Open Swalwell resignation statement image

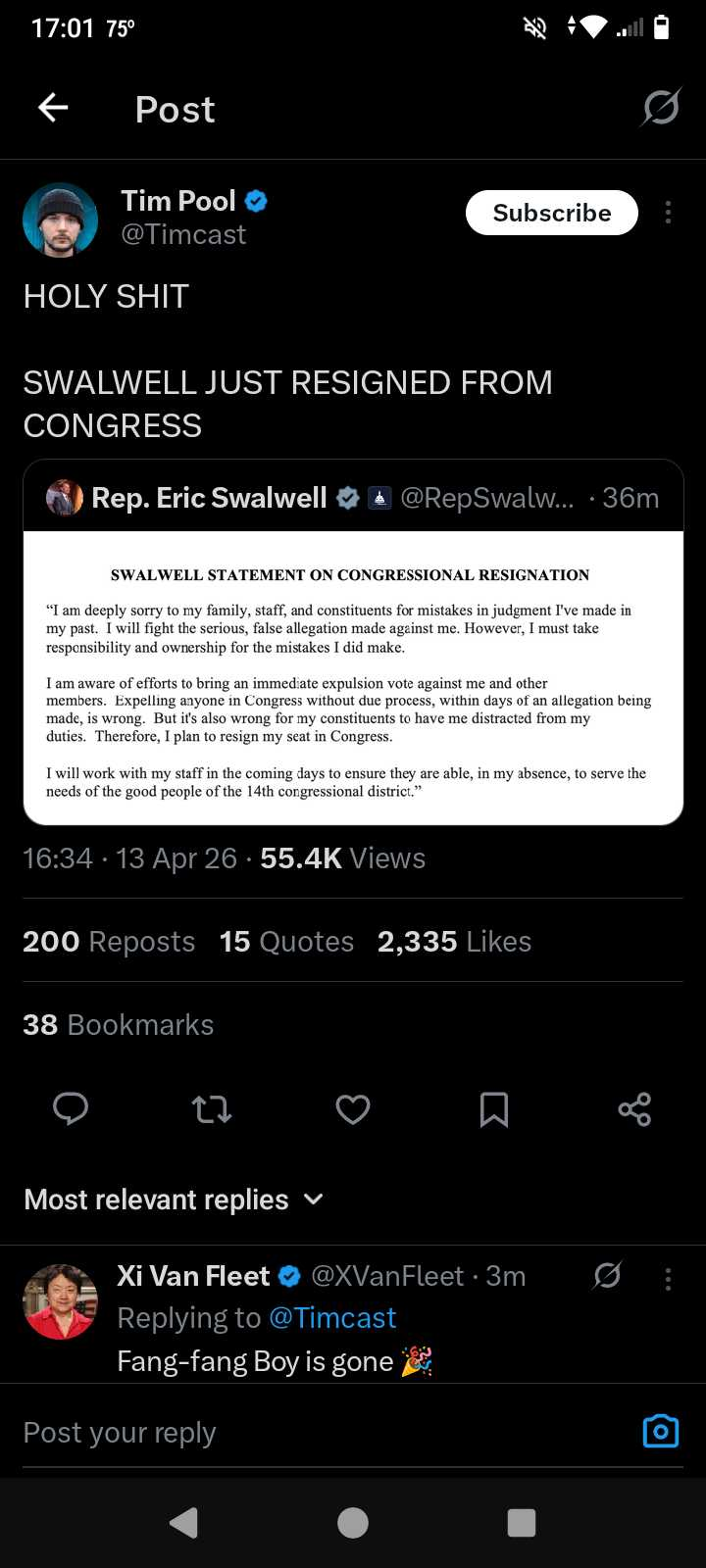pos(353,678)
